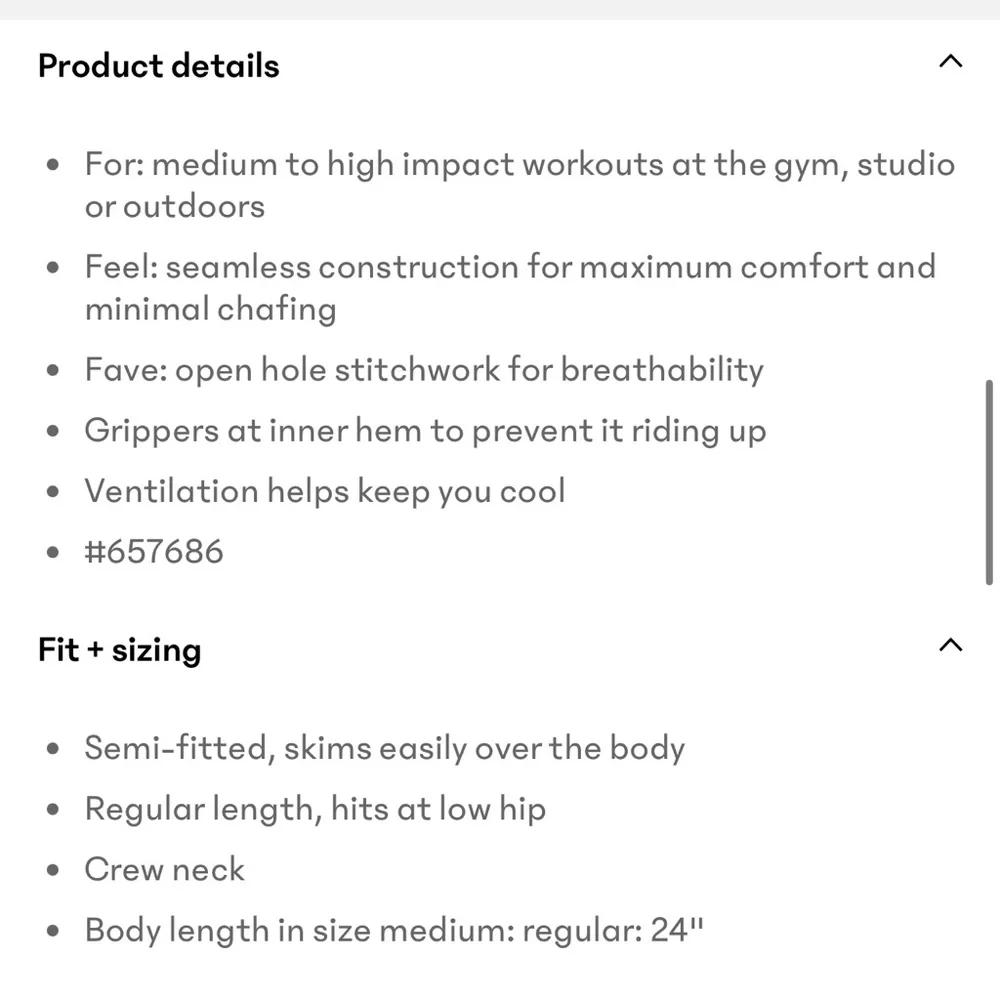Select the Regular length bullet point
1000x1000 pixels.
[315, 808]
